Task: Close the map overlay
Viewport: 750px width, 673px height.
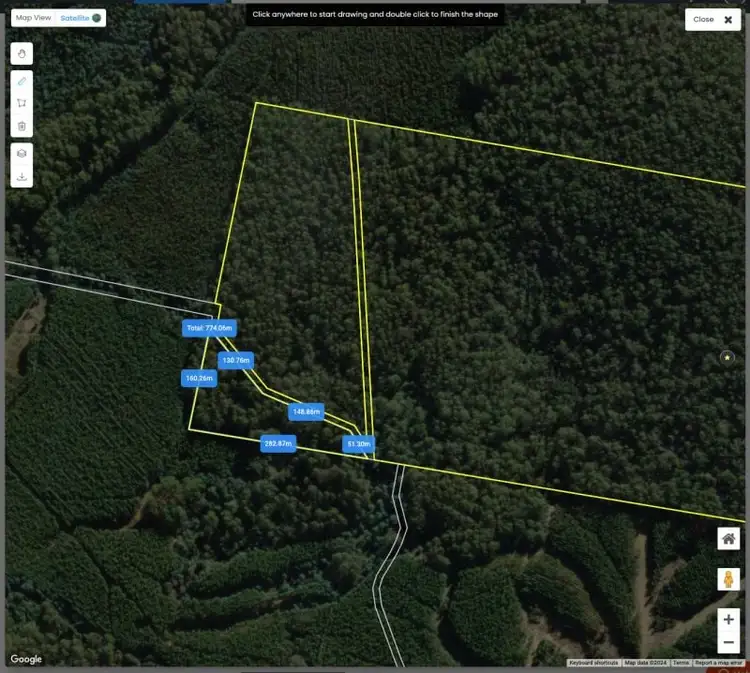Action: 713,20
